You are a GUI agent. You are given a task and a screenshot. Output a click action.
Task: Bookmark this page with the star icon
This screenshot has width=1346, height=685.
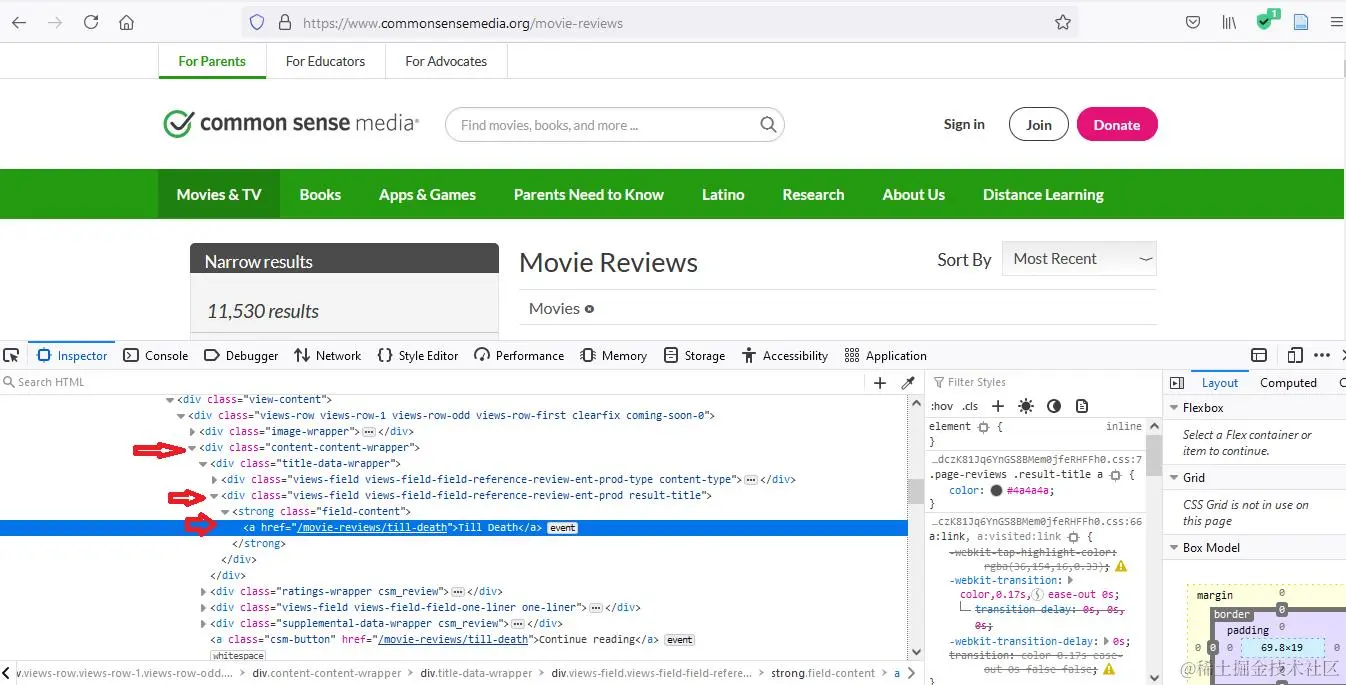pyautogui.click(x=1063, y=22)
